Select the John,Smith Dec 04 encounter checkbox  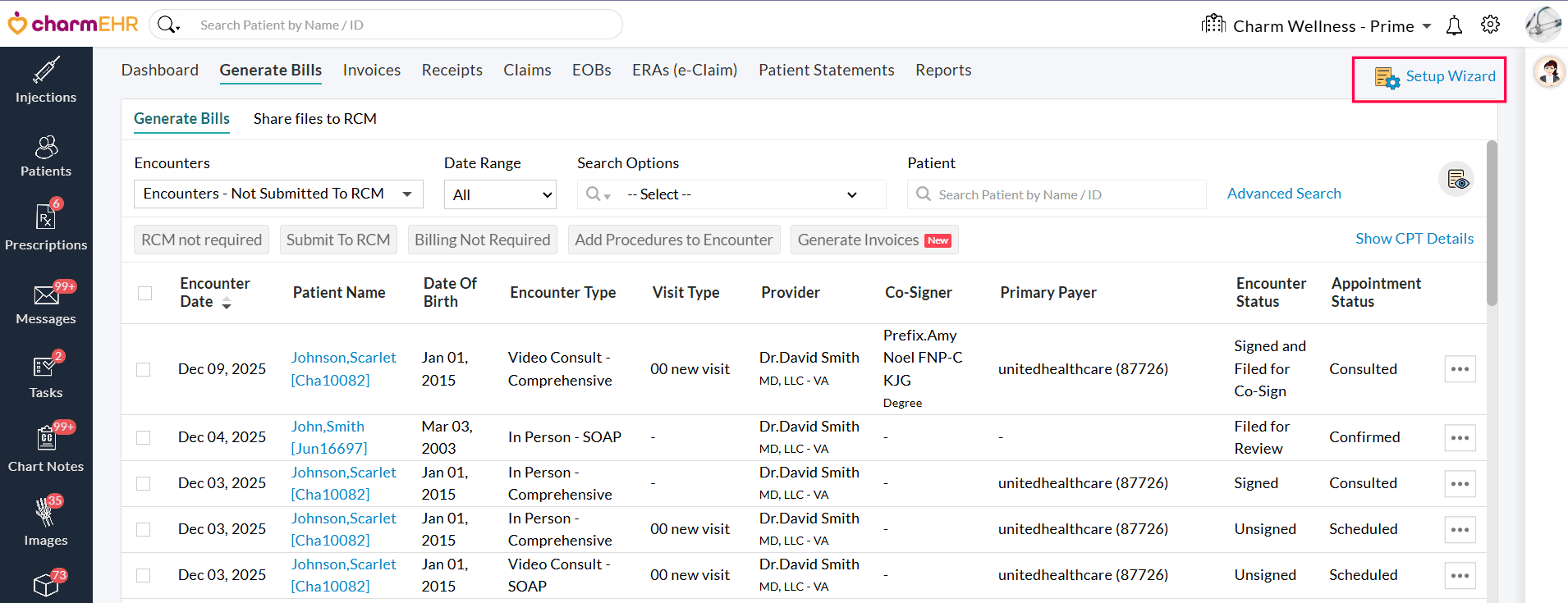click(144, 437)
